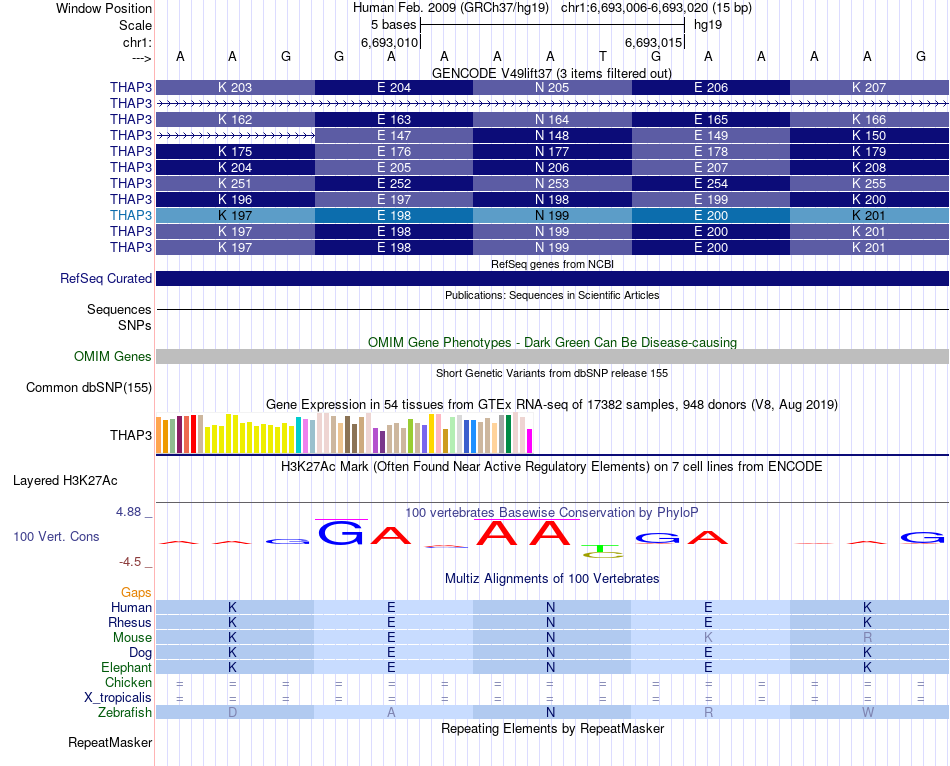Click the Window Position label

(x=104, y=8)
